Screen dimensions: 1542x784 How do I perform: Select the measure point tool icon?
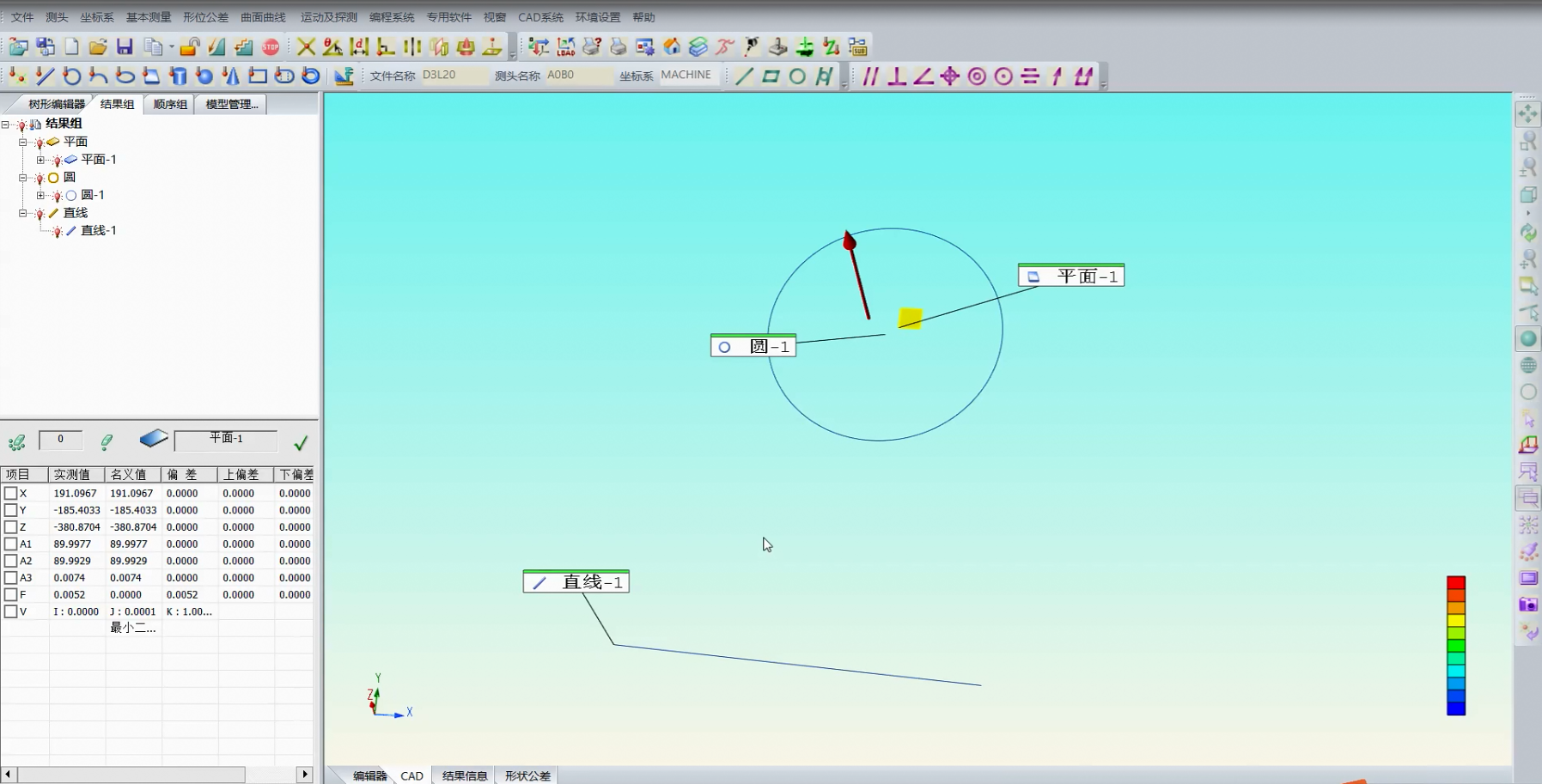coord(17,76)
